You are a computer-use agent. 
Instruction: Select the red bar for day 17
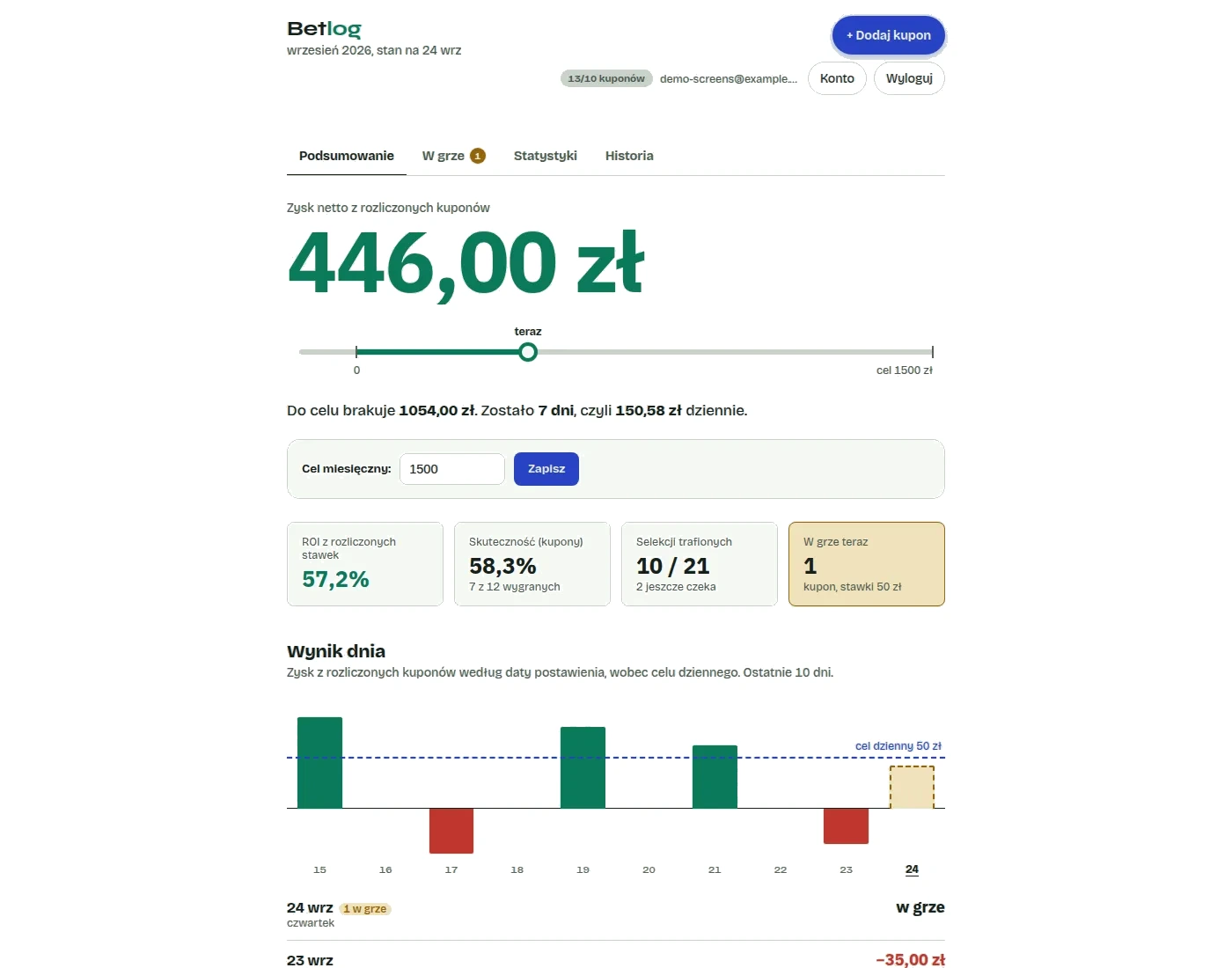451,831
